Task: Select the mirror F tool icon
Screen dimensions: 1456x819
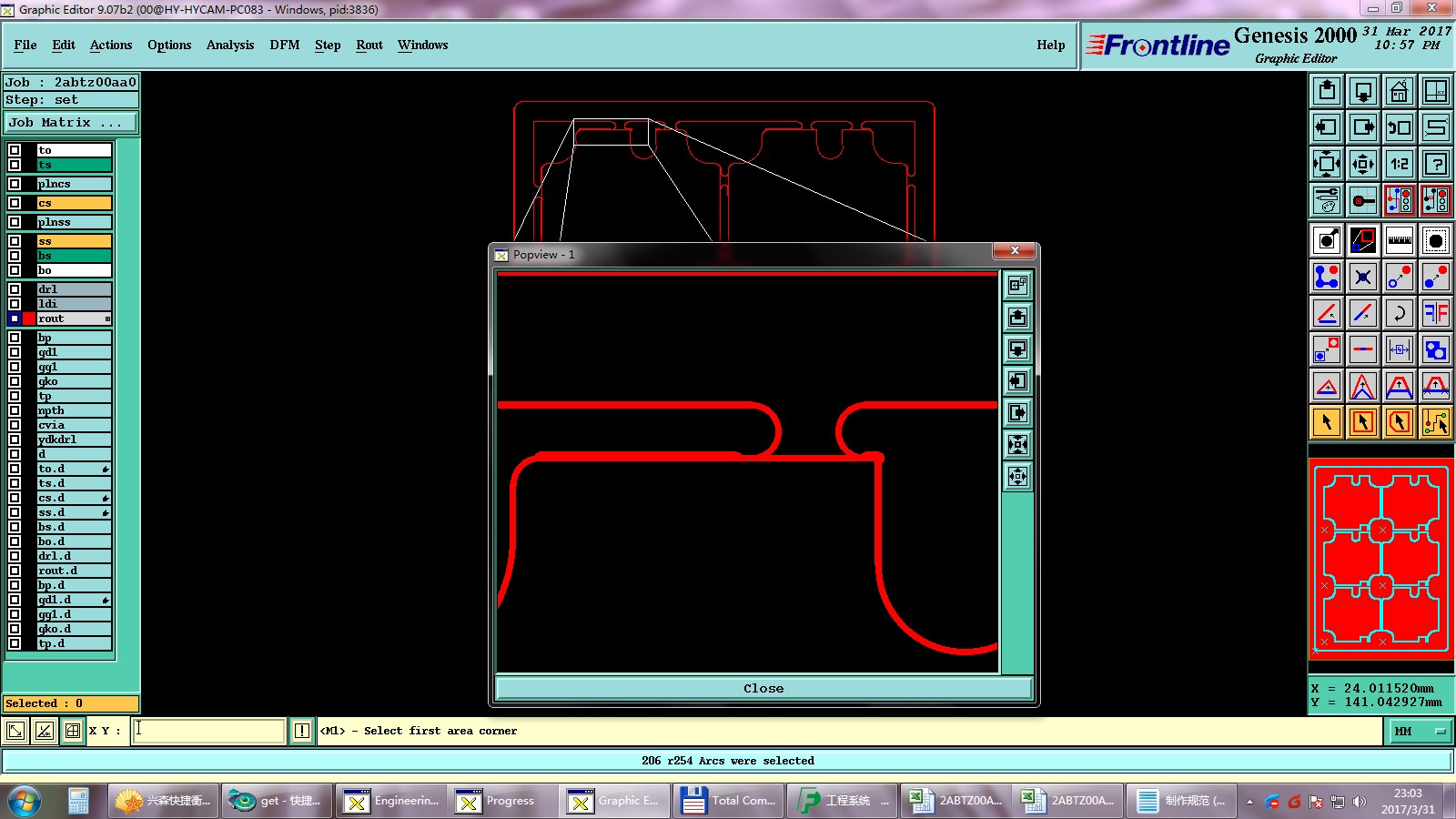Action: point(1436,313)
